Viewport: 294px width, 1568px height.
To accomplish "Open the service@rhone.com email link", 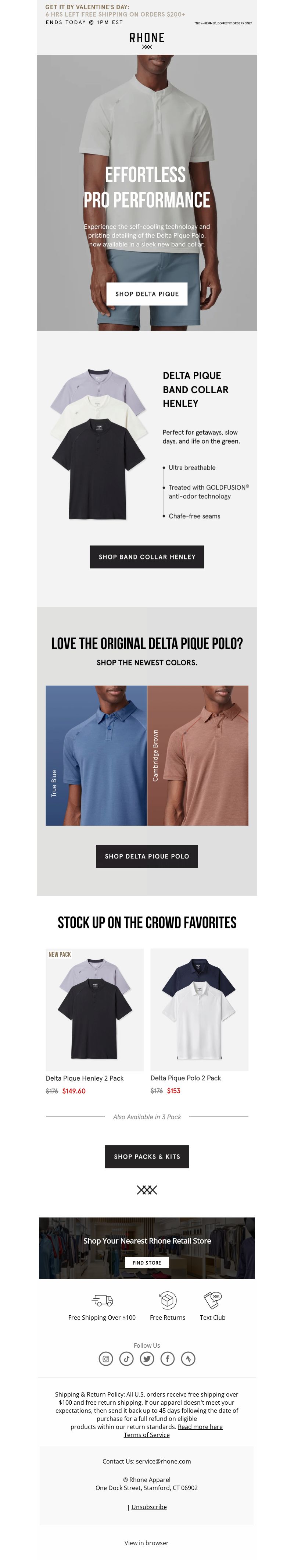I will pyautogui.click(x=163, y=1461).
